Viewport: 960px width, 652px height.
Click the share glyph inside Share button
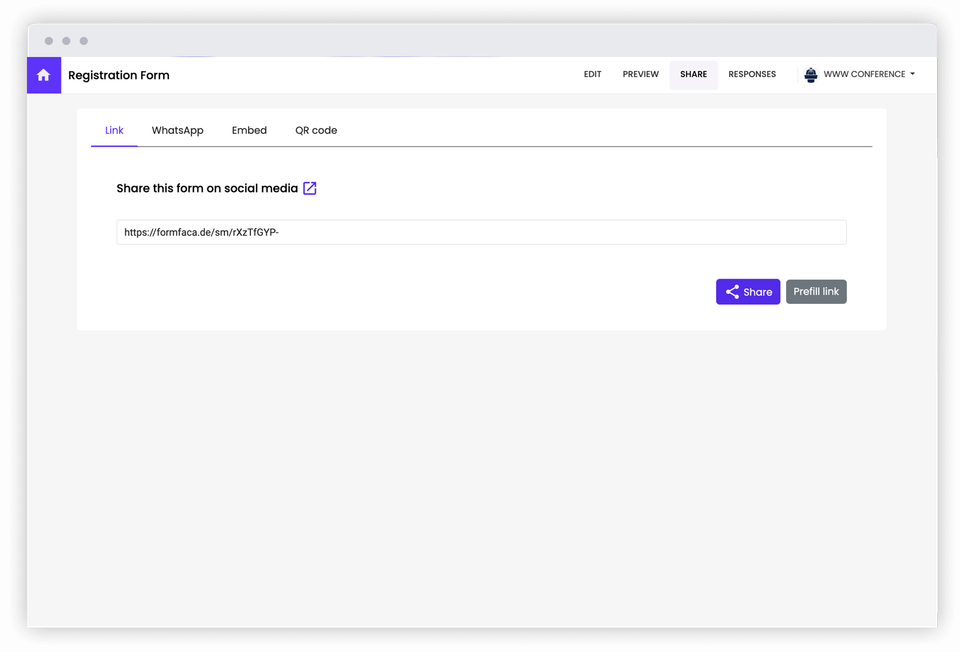tap(732, 292)
